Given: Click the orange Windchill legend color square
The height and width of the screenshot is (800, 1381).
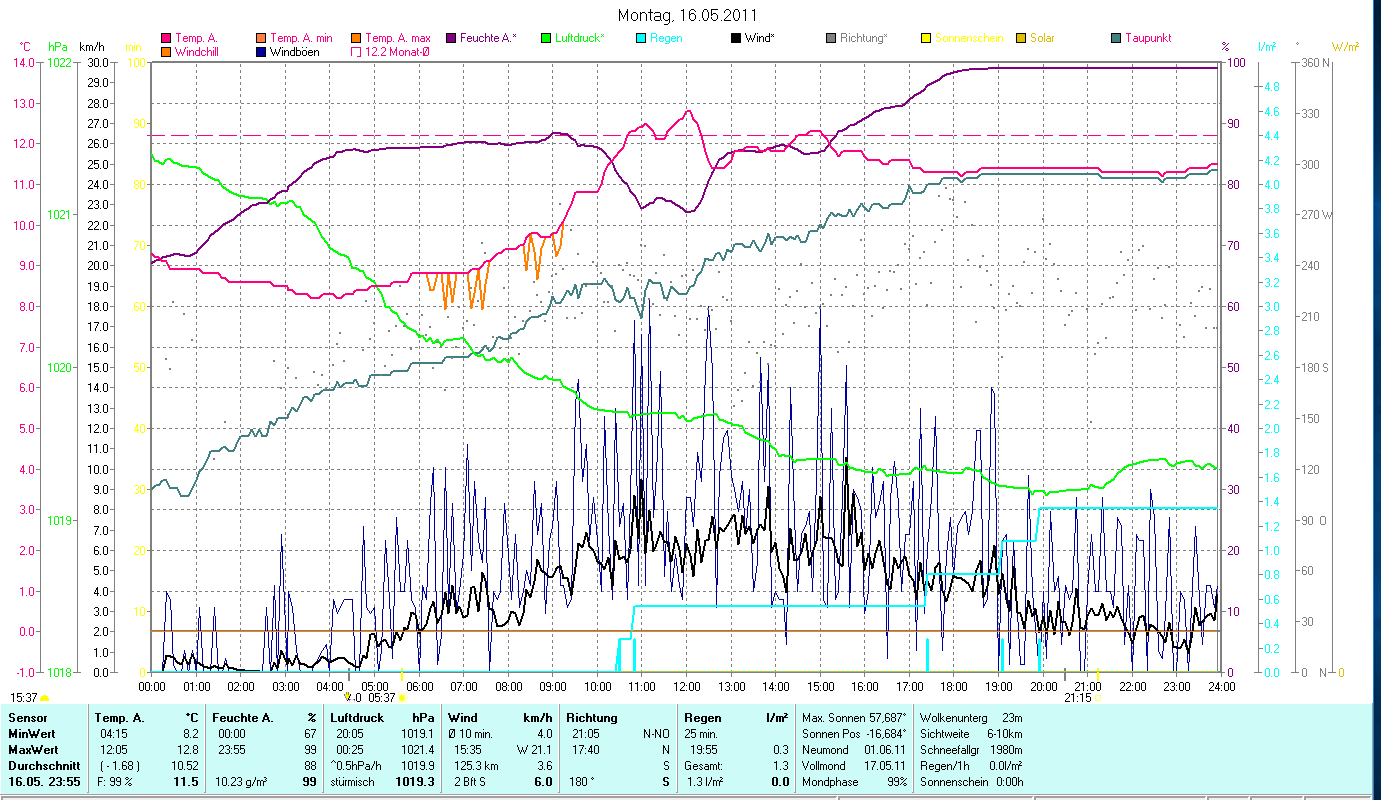Looking at the screenshot, I should point(165,51).
